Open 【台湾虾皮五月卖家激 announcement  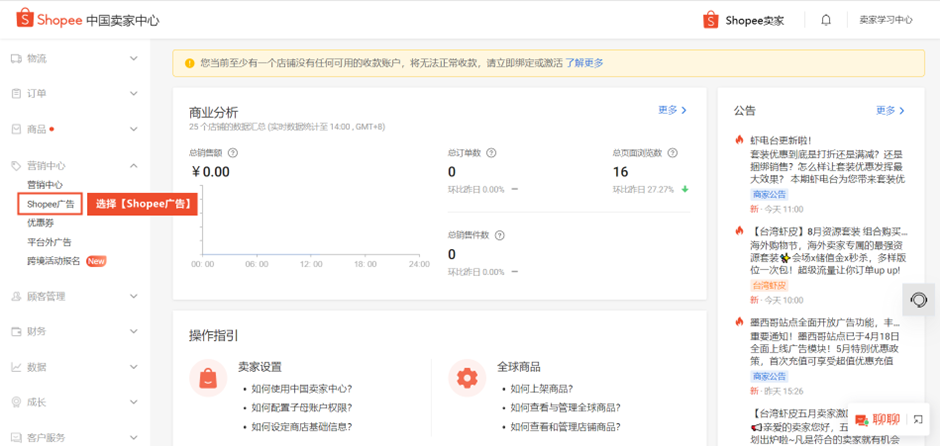(800, 413)
